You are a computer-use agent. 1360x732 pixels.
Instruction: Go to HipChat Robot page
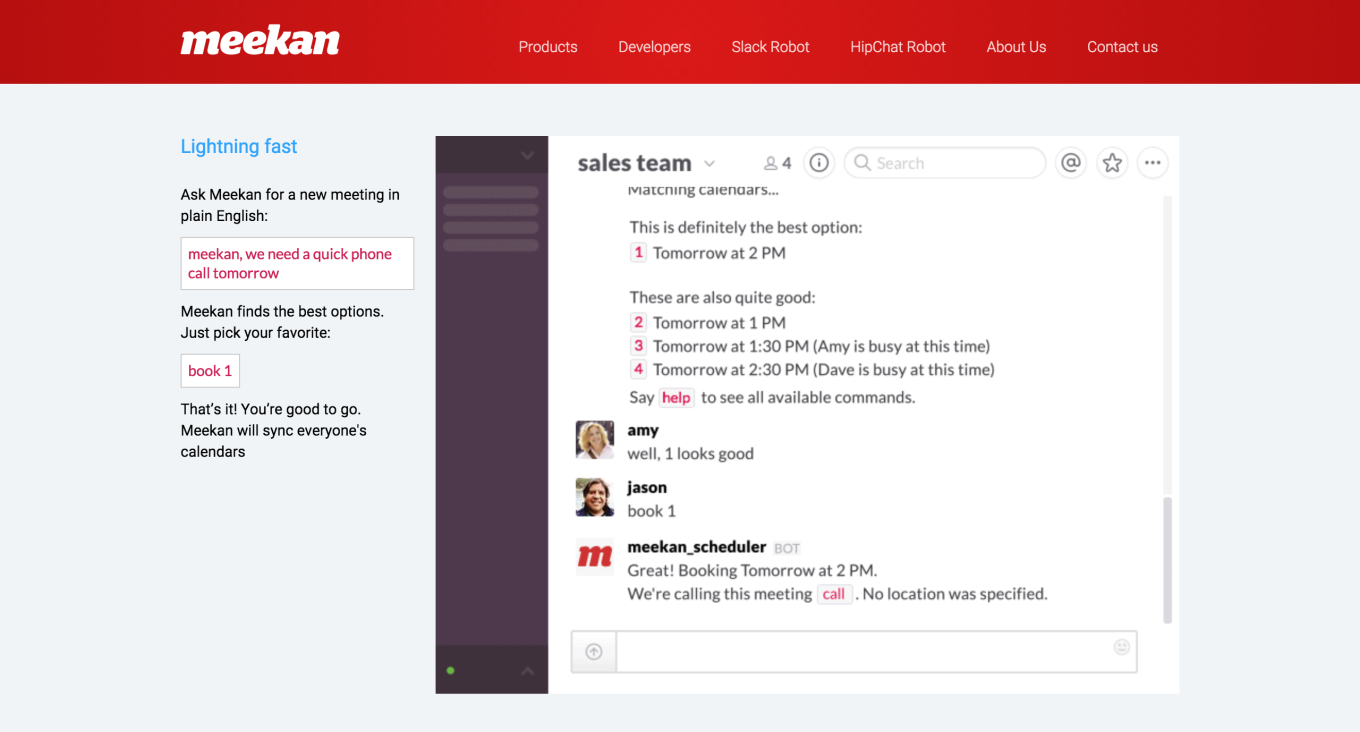[x=898, y=47]
